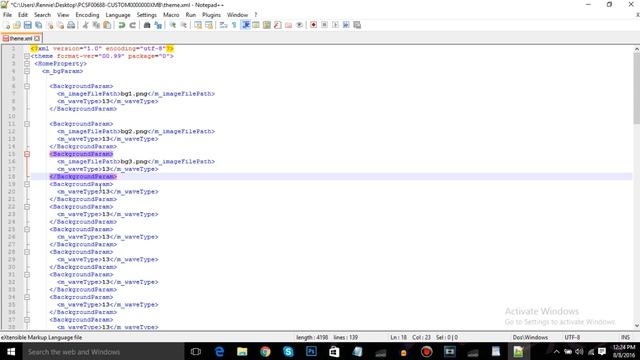Open the Function List toolbar icon
The image size is (640, 360).
(x=278, y=25)
